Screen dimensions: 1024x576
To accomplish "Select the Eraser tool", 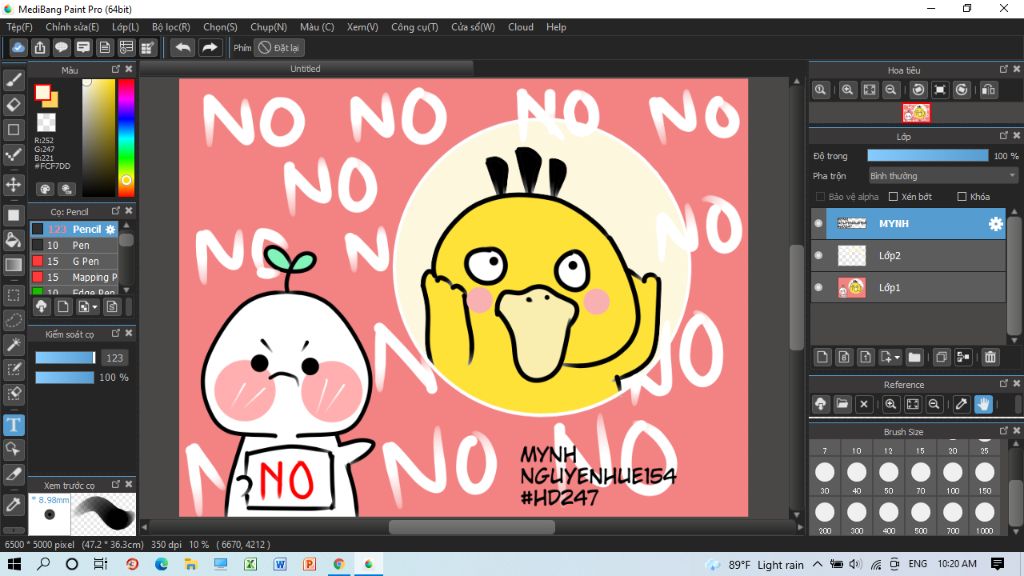I will point(14,104).
